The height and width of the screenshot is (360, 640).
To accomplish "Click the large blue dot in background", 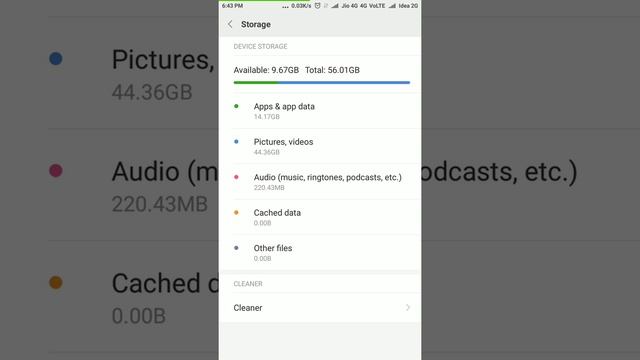I will [56, 59].
